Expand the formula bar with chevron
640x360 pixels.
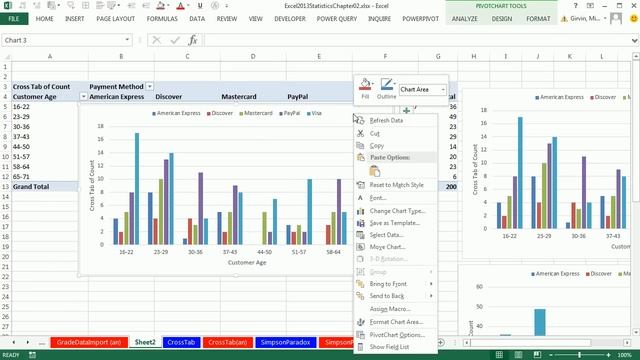point(634,40)
